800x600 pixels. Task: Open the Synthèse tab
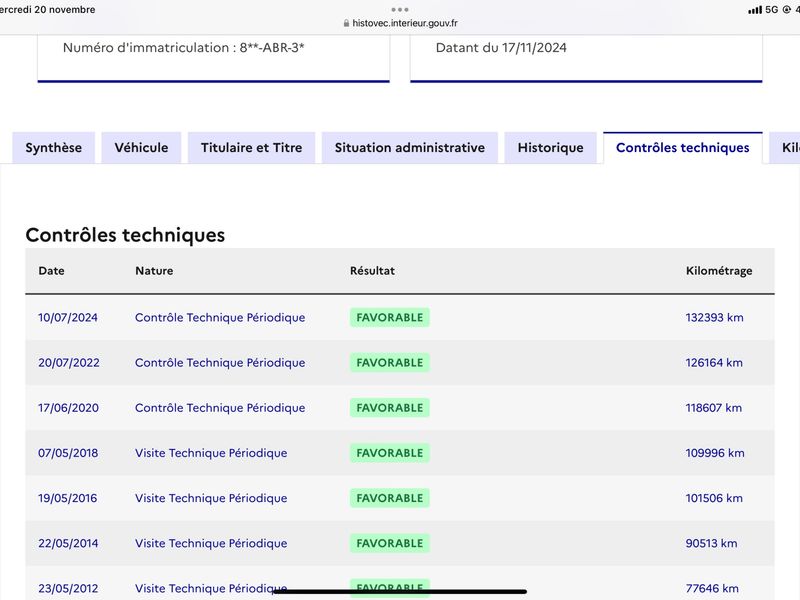pyautogui.click(x=54, y=148)
